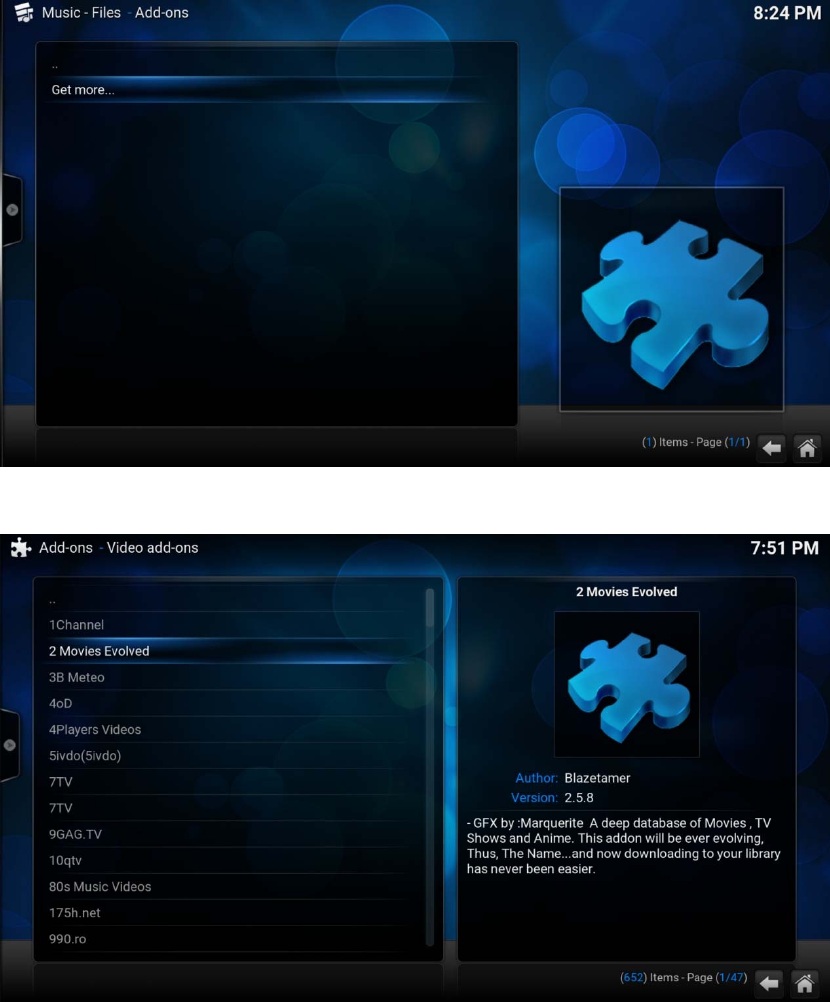This screenshot has width=830, height=1002.
Task: Click the puzzle icon beside Add-ons title
Action: (x=21, y=548)
